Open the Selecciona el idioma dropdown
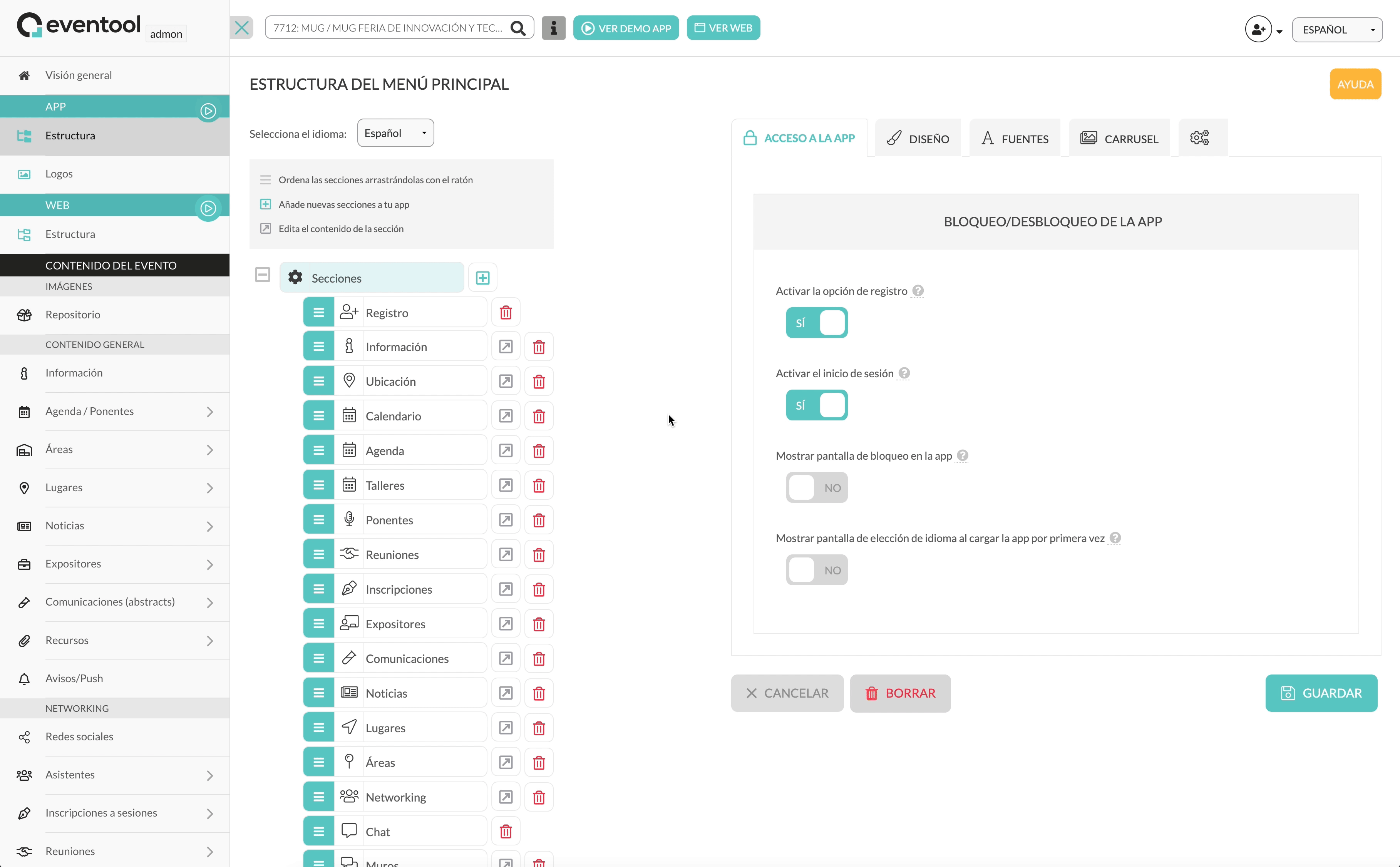This screenshot has width=1400, height=867. tap(395, 133)
